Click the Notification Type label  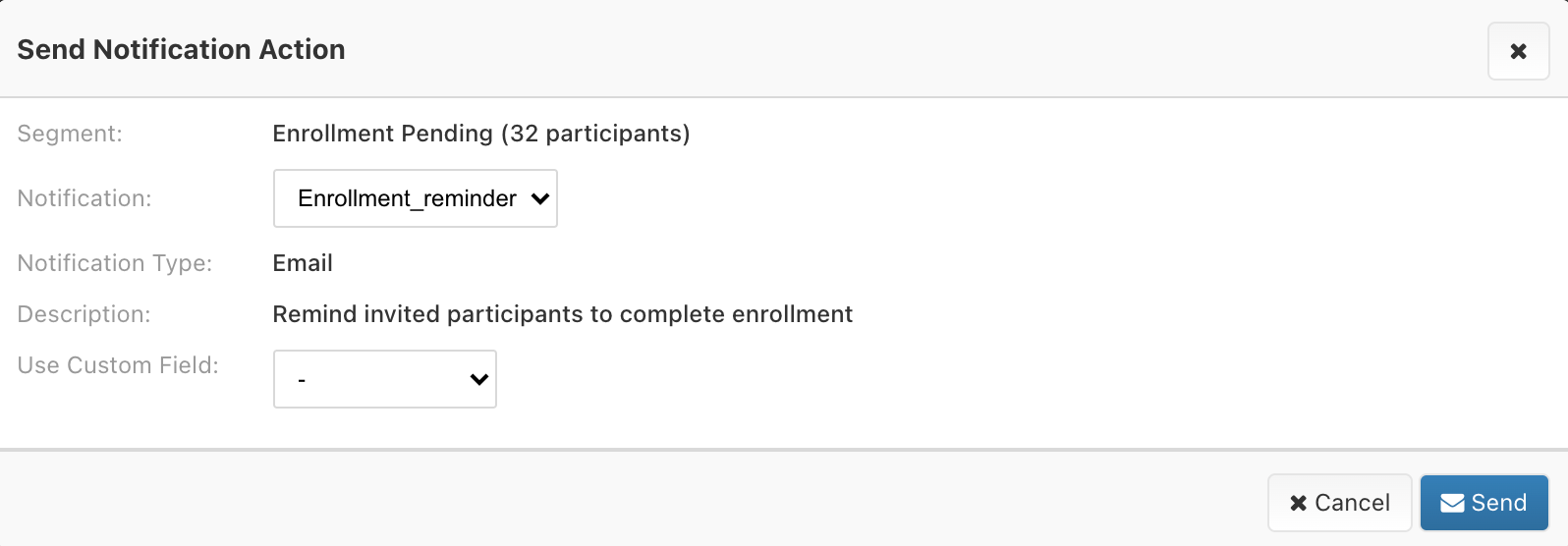[x=115, y=263]
